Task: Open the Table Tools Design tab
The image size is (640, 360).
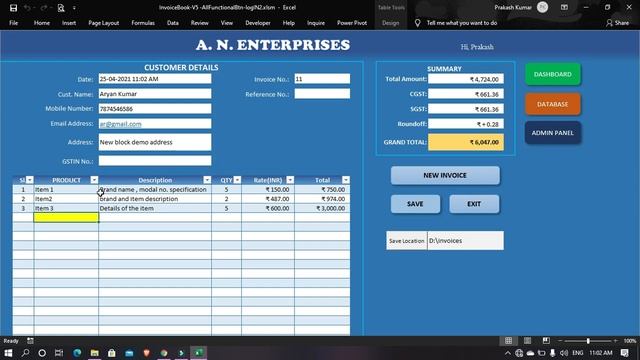Action: coord(391,23)
